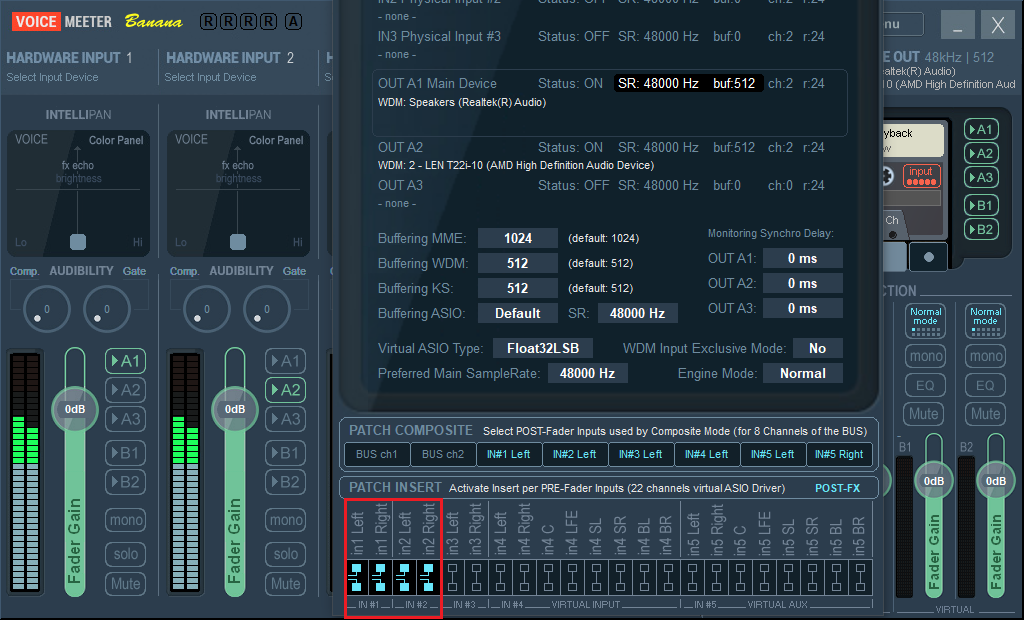The height and width of the screenshot is (620, 1024).
Task: Enable the in5 SL insert icon
Action: (788, 578)
